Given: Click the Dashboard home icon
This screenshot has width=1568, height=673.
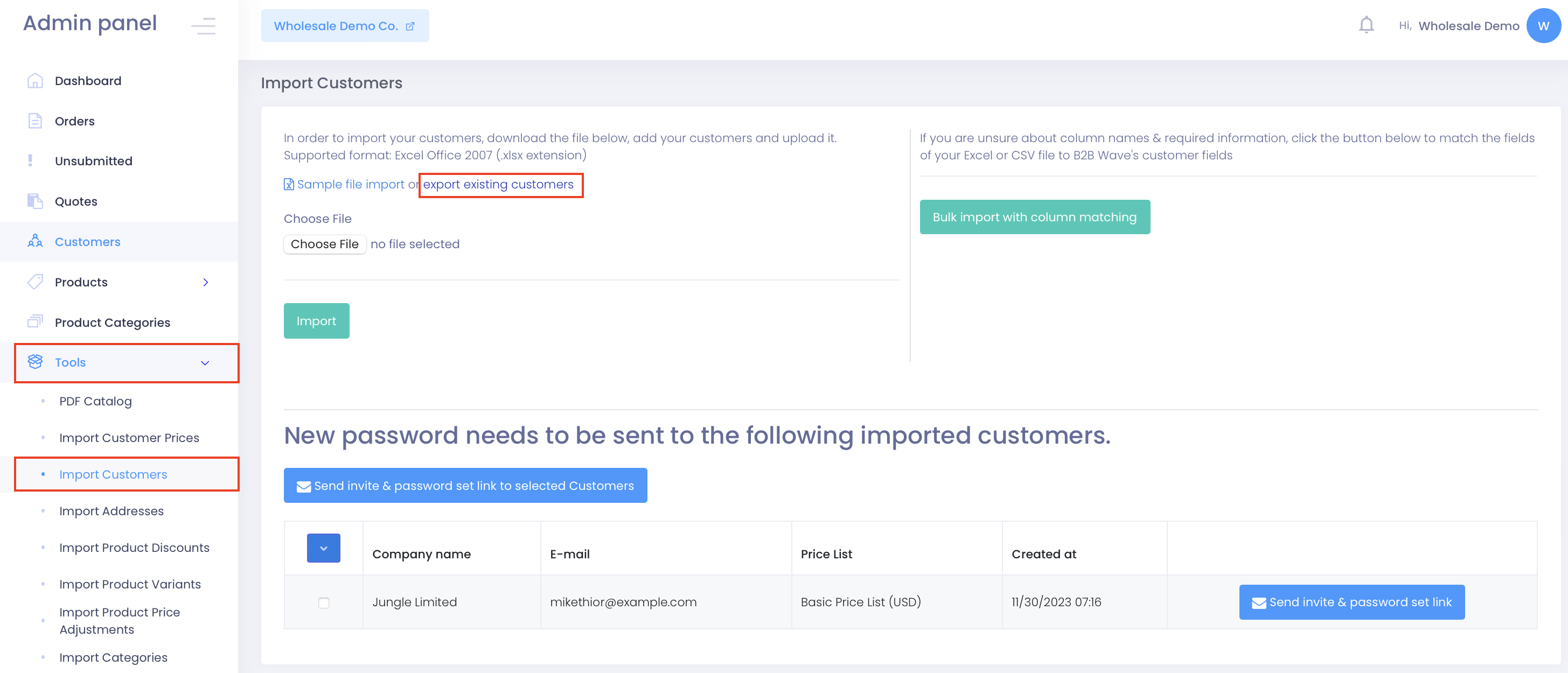Looking at the screenshot, I should [34, 81].
